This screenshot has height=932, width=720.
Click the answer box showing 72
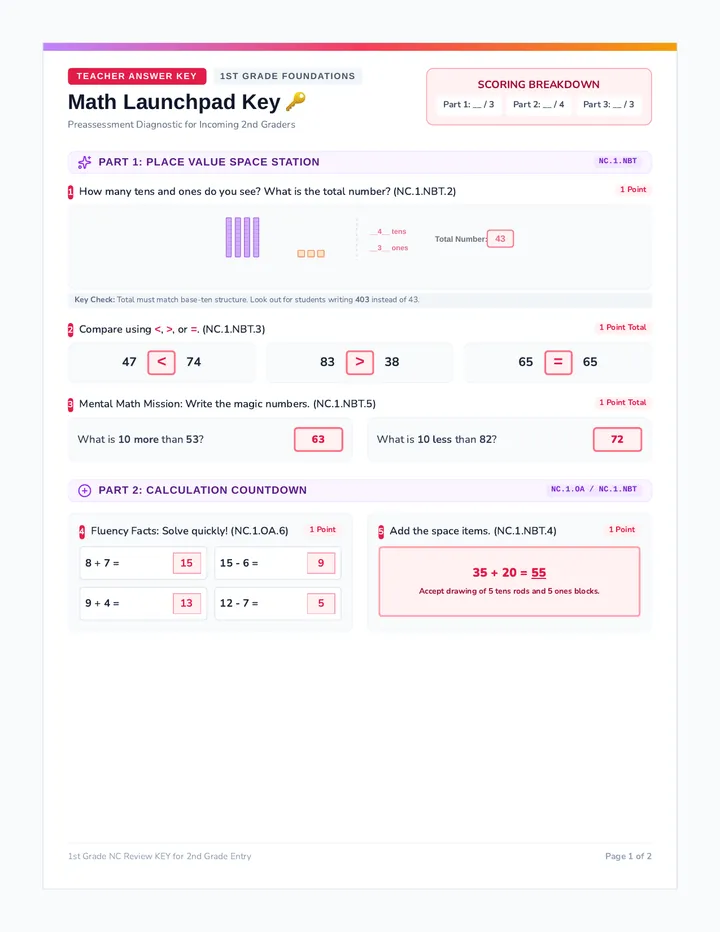pos(618,439)
